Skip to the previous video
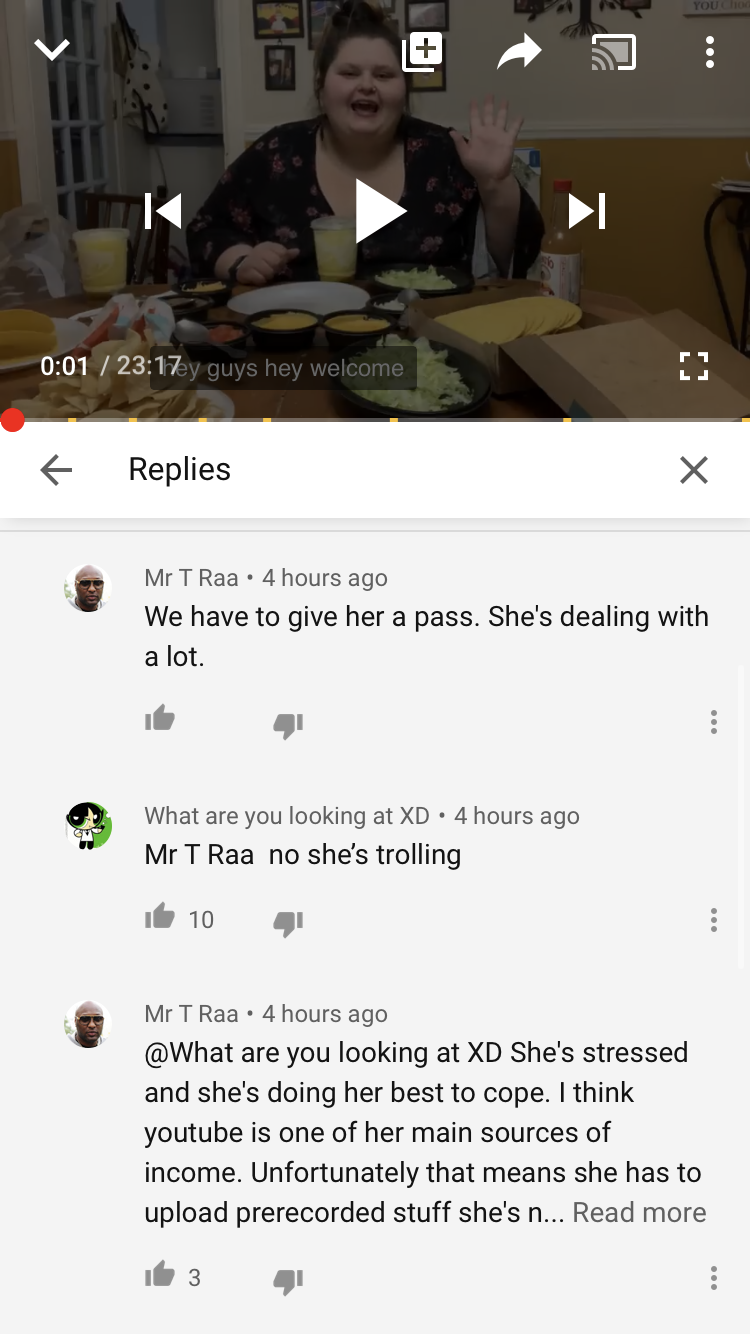 [163, 211]
